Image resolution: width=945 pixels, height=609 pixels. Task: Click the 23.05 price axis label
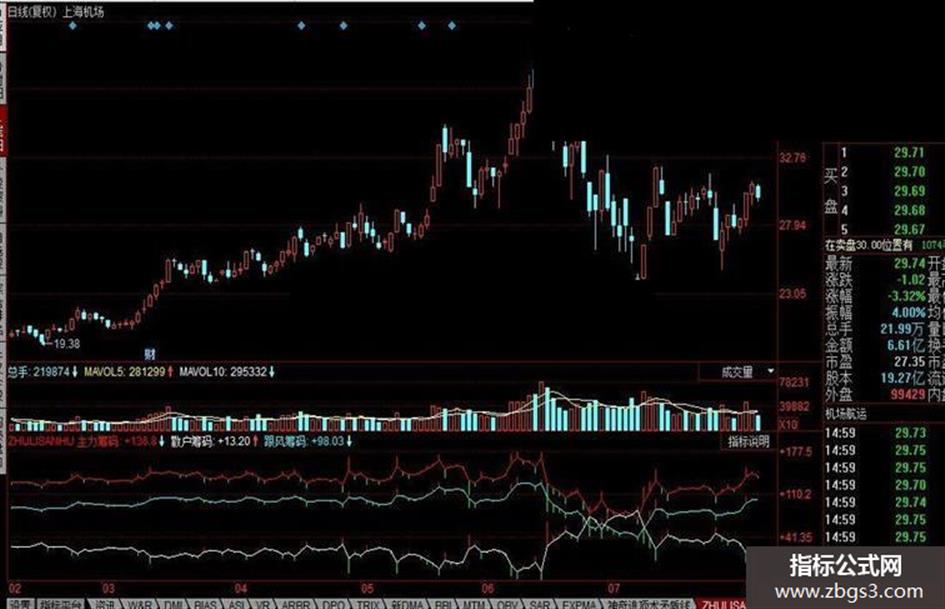point(793,294)
